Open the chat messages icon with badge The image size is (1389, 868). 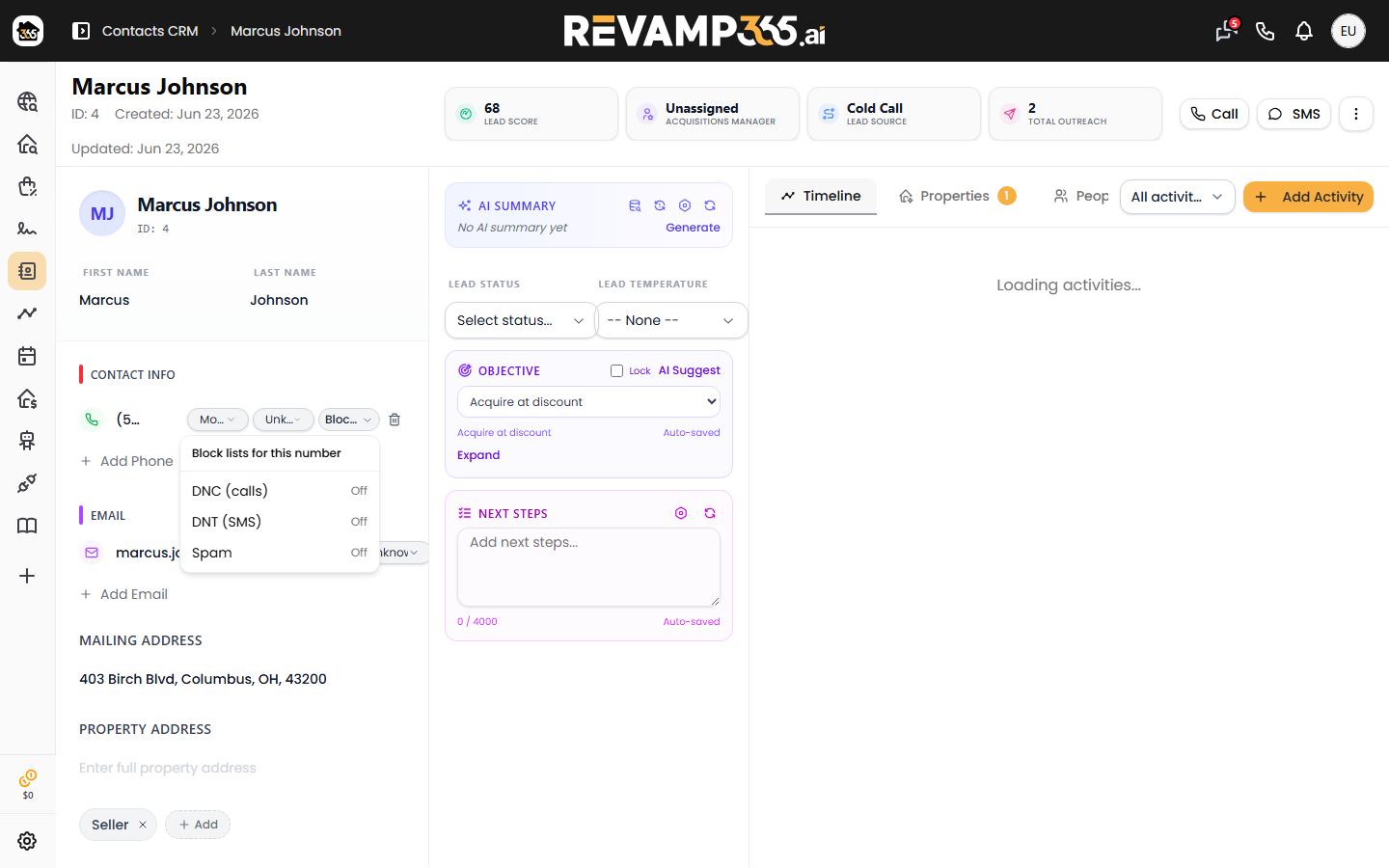(x=1227, y=31)
